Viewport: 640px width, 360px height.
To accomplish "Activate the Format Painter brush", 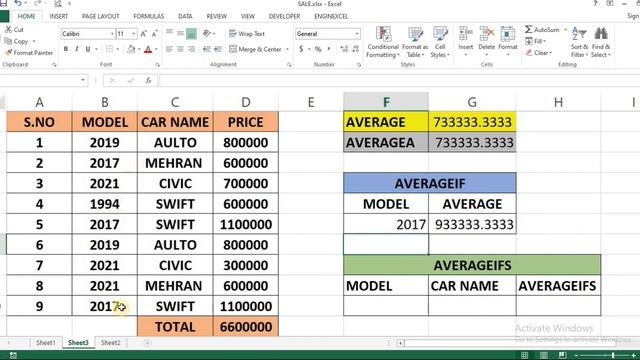I will click(29, 53).
